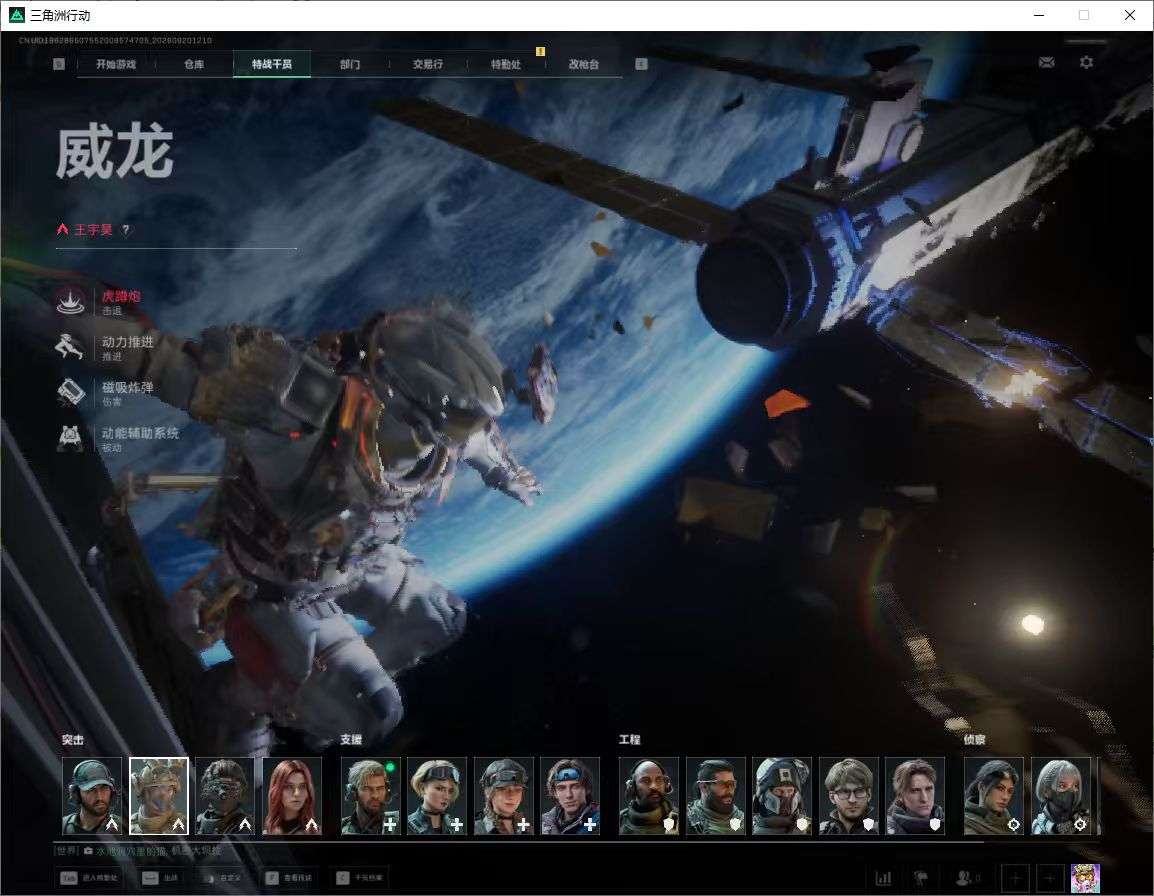Screen dimensions: 1154x896
Task: Select the support operator in military cap
Action: click(x=503, y=796)
